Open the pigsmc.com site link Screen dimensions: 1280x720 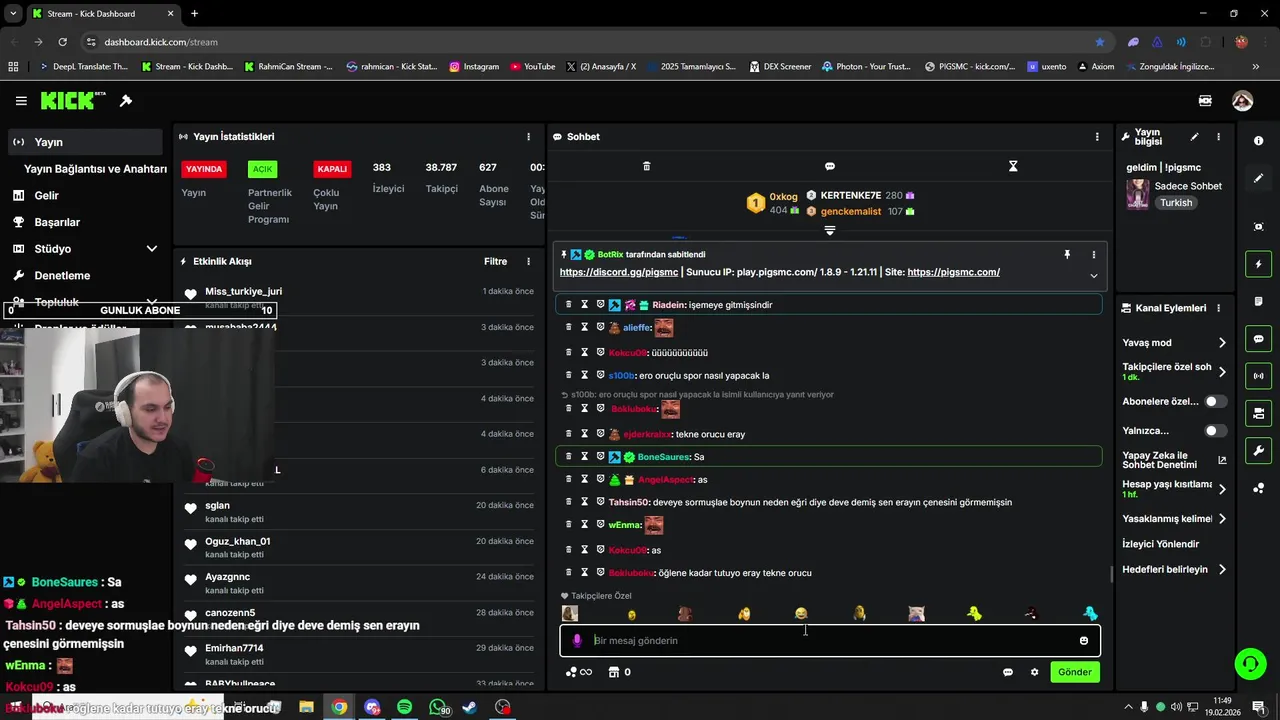coord(954,272)
